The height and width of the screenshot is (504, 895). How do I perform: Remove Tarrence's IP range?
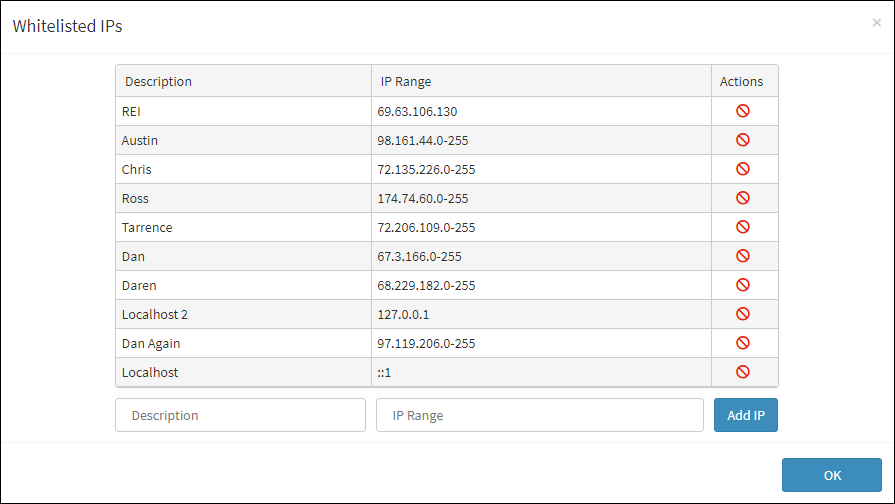743,227
